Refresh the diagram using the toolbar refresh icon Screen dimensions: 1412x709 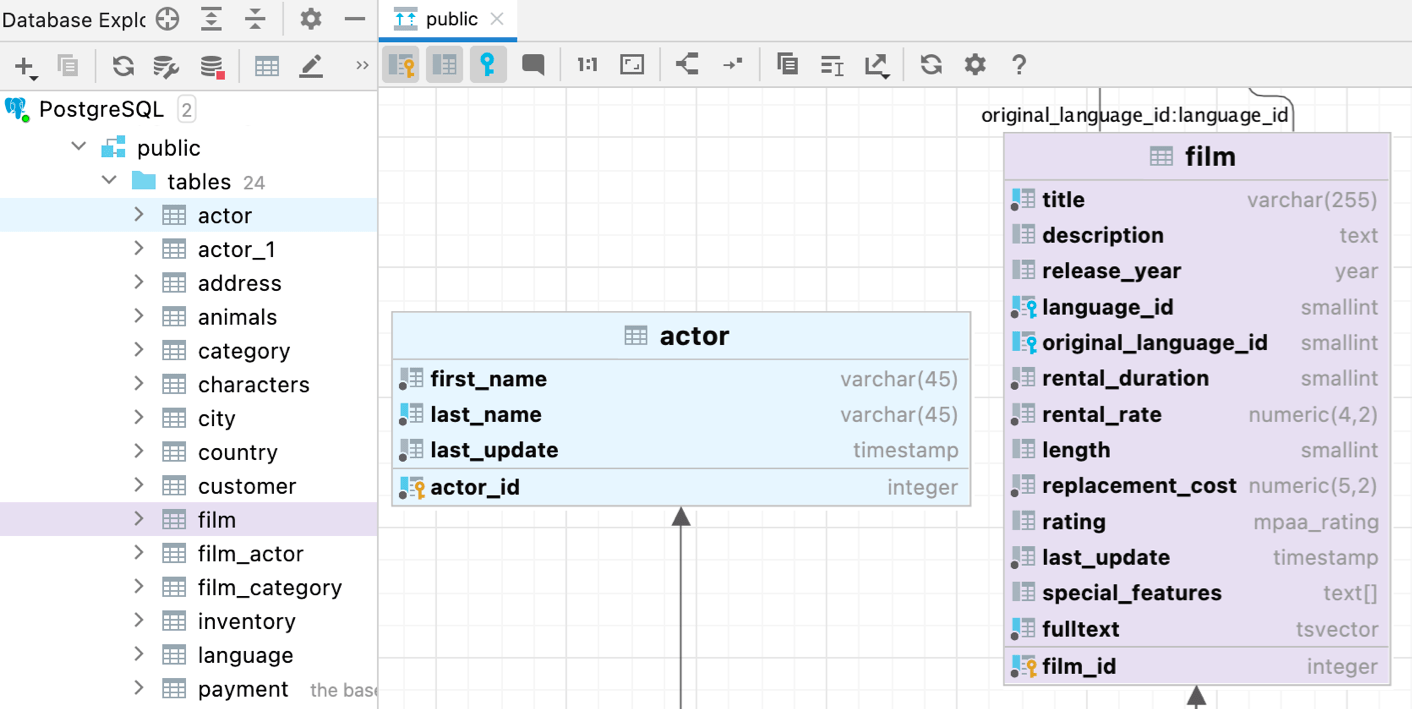tap(931, 65)
